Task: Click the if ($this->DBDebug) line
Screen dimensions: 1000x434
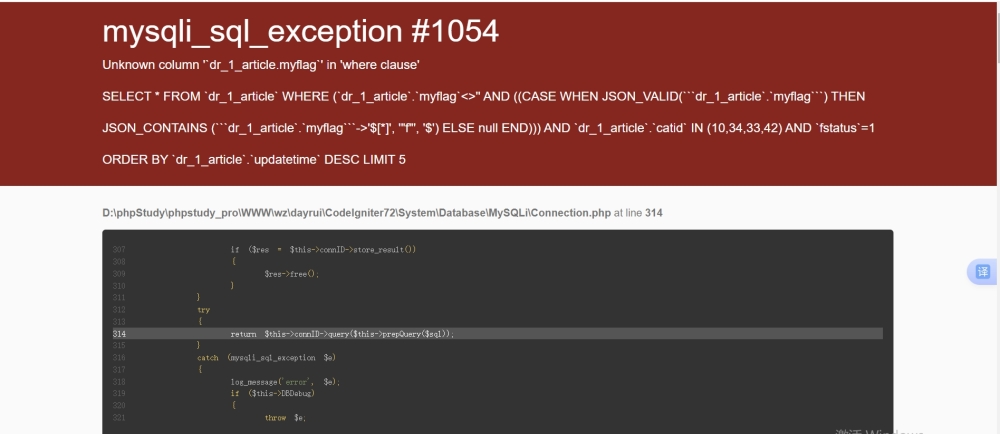Action: tap(272, 394)
